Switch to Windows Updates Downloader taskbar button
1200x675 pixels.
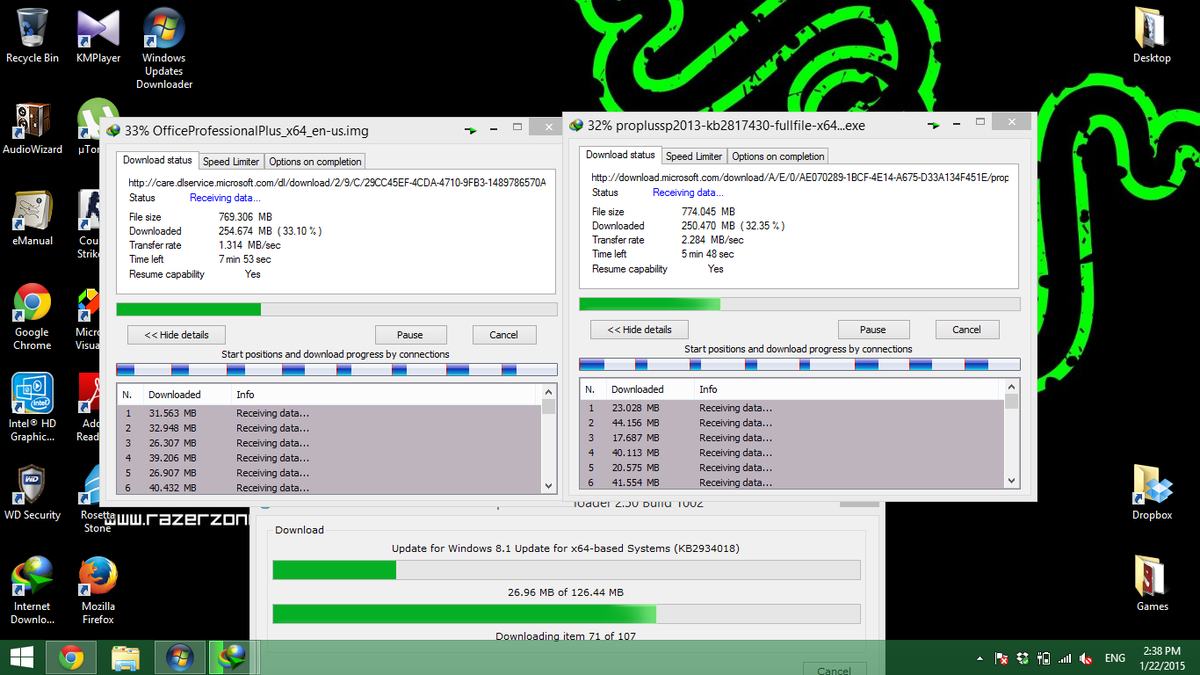180,657
